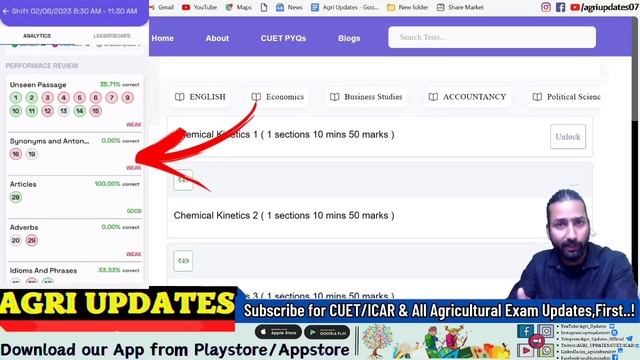The height and width of the screenshot is (360, 640).
Task: Click the Articles section heading
Action: pos(23,184)
